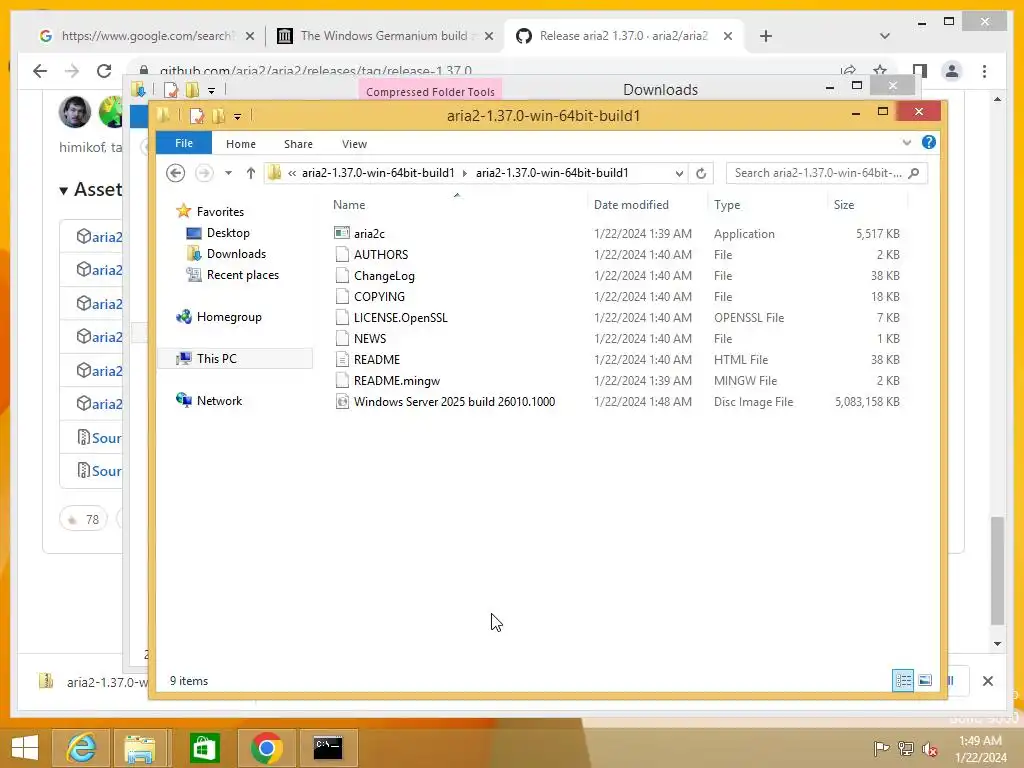Switch to details view layout

pos(903,680)
